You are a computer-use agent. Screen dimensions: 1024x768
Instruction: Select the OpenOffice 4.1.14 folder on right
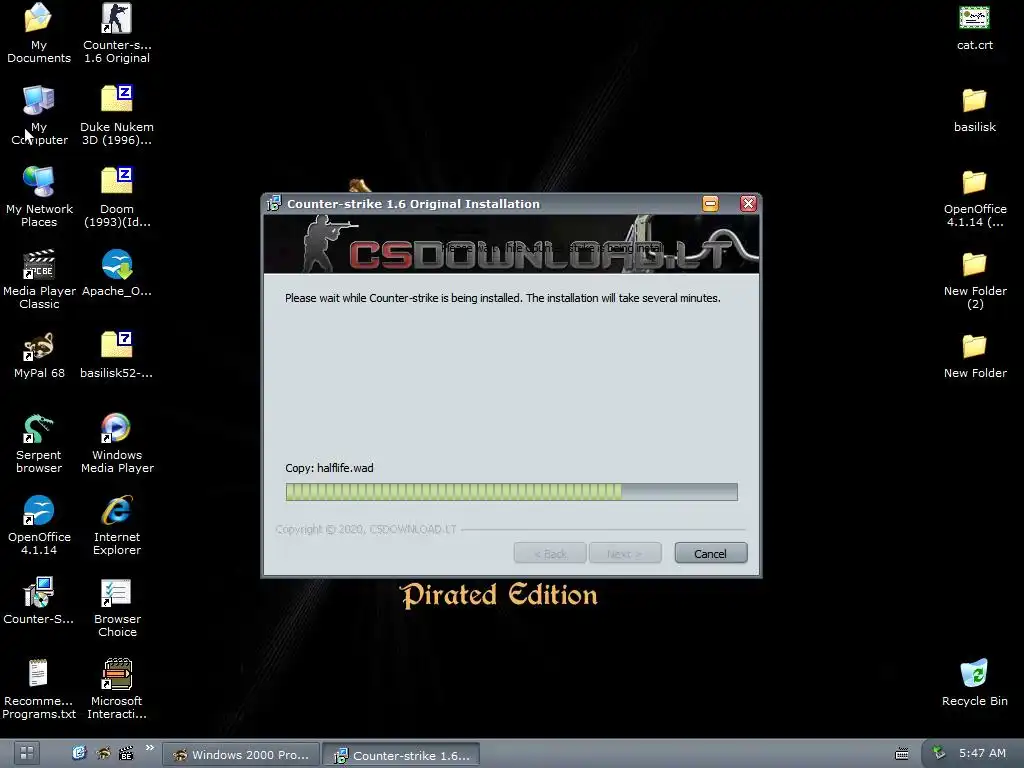pyautogui.click(x=974, y=197)
